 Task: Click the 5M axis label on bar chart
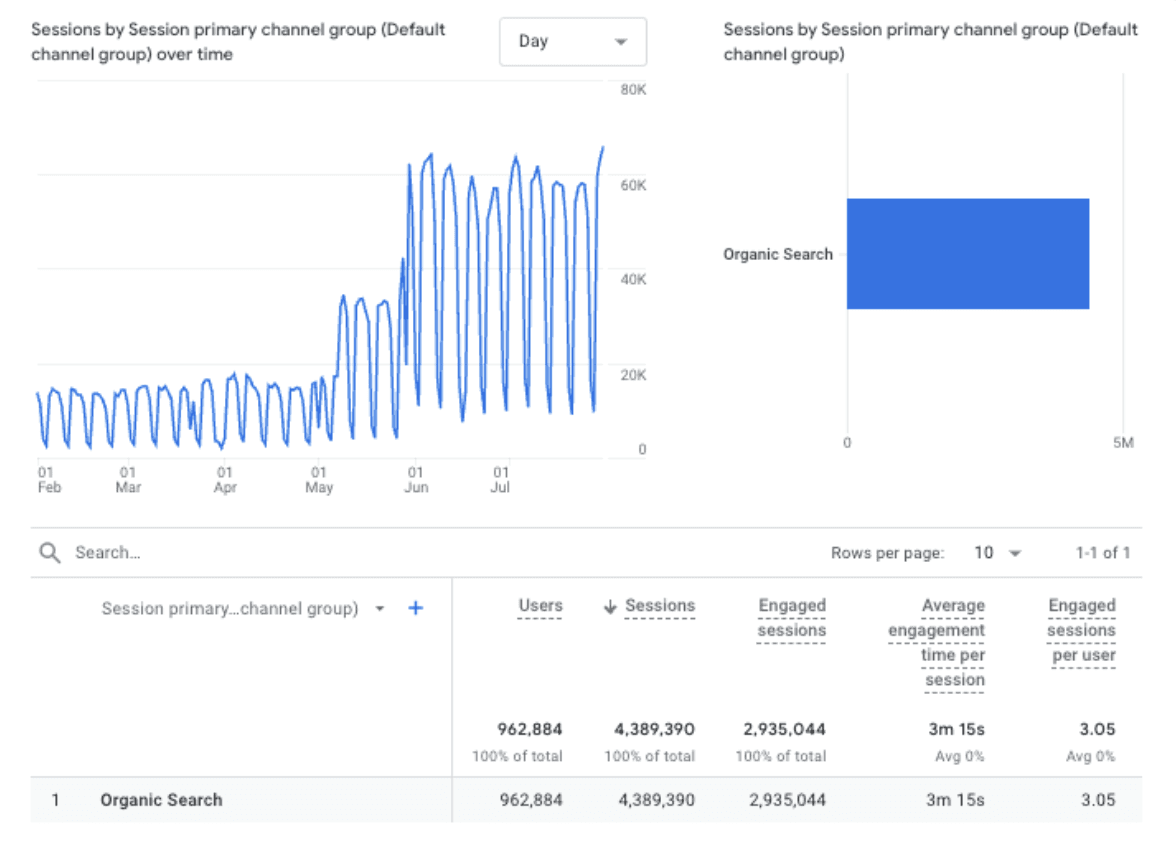click(x=1123, y=443)
